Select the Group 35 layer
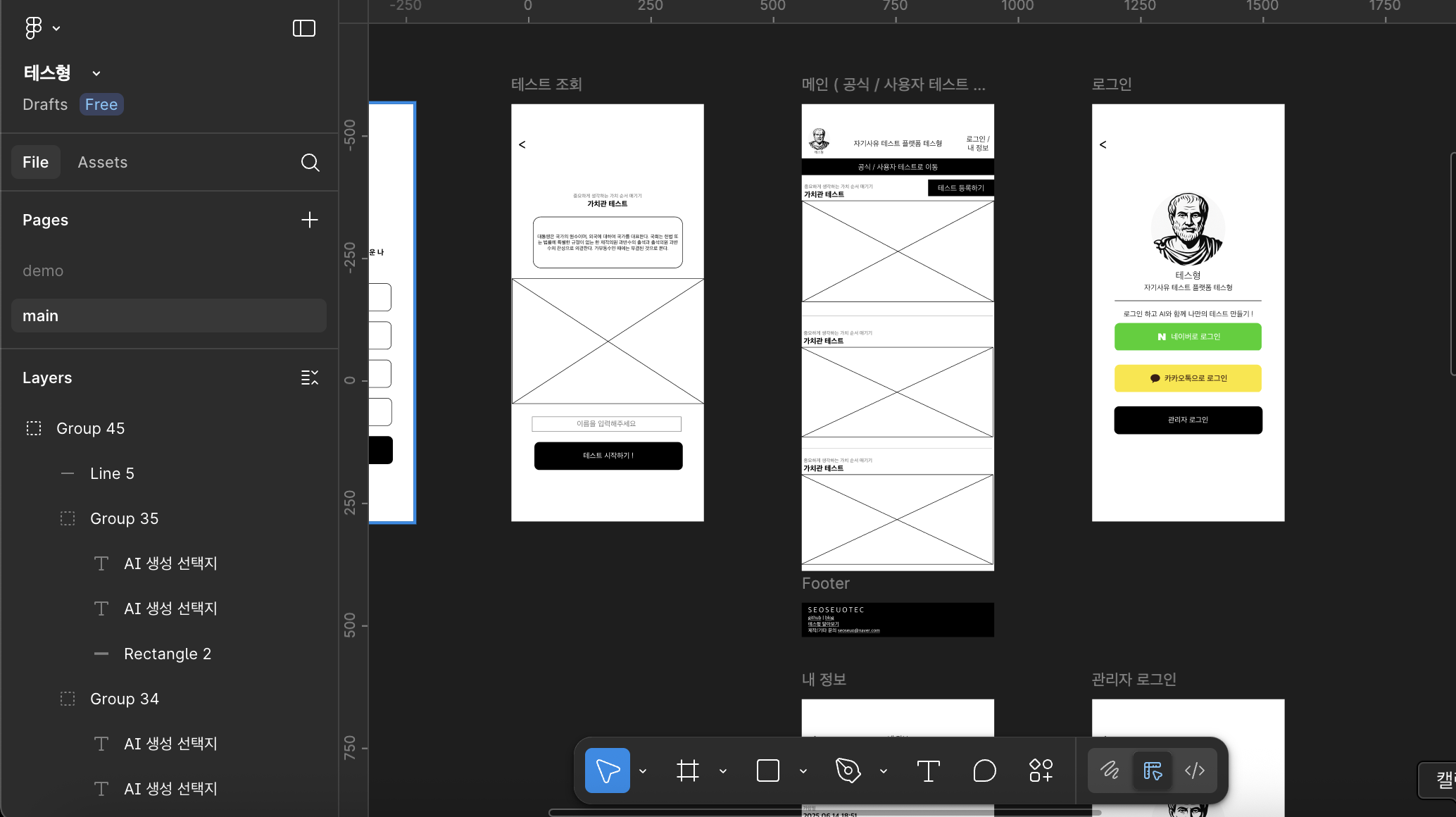 coord(124,518)
